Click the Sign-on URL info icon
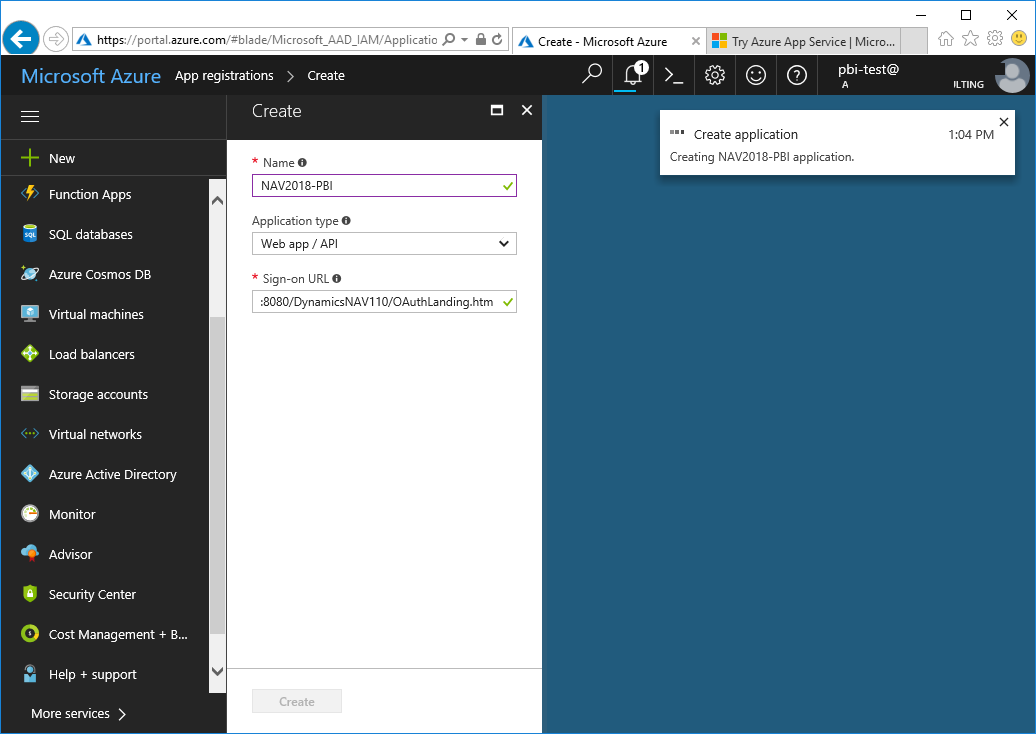The width and height of the screenshot is (1036, 734). pos(337,279)
